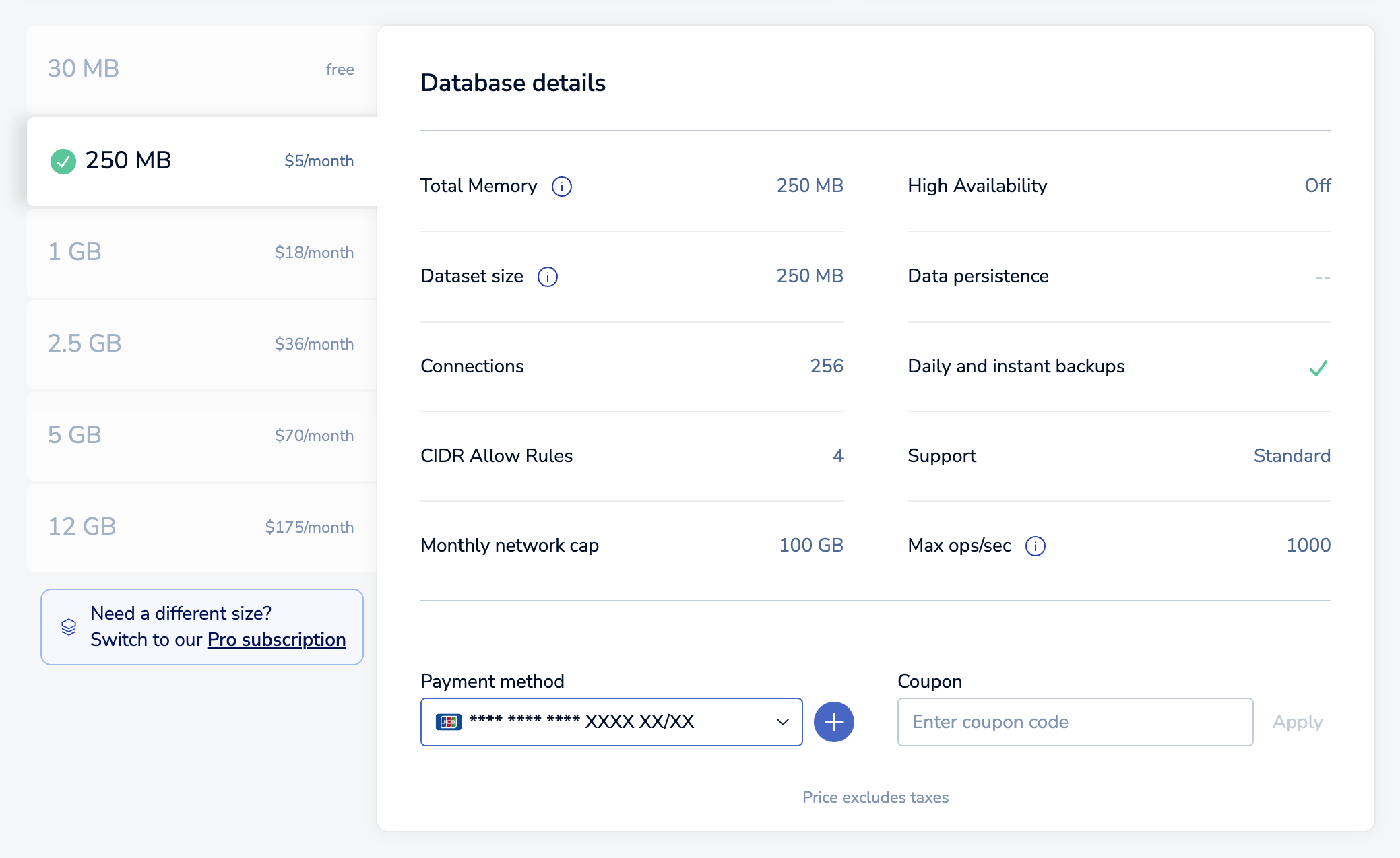
Task: Click the Support Standard value
Action: pyautogui.click(x=1292, y=456)
